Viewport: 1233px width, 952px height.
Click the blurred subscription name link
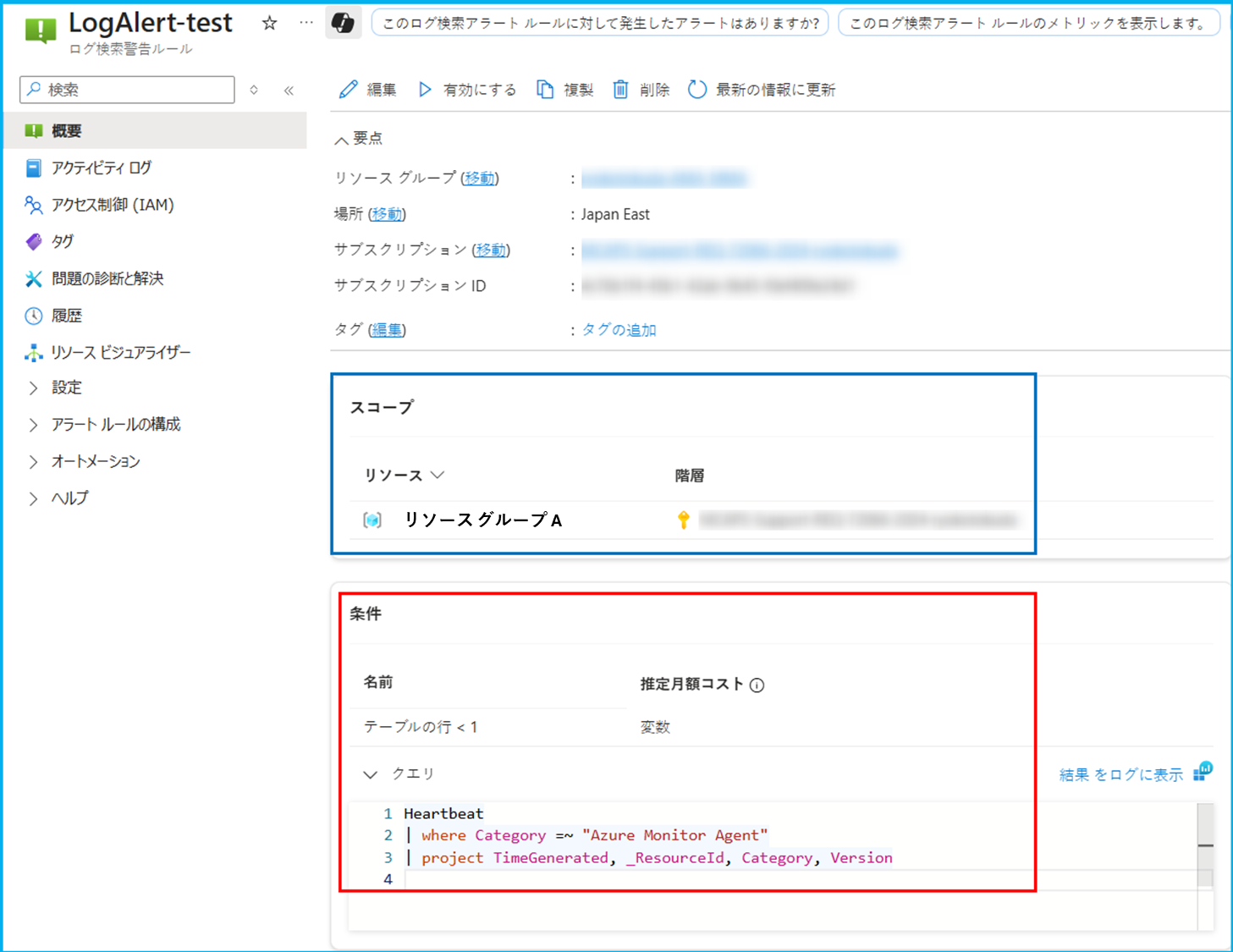click(x=740, y=250)
